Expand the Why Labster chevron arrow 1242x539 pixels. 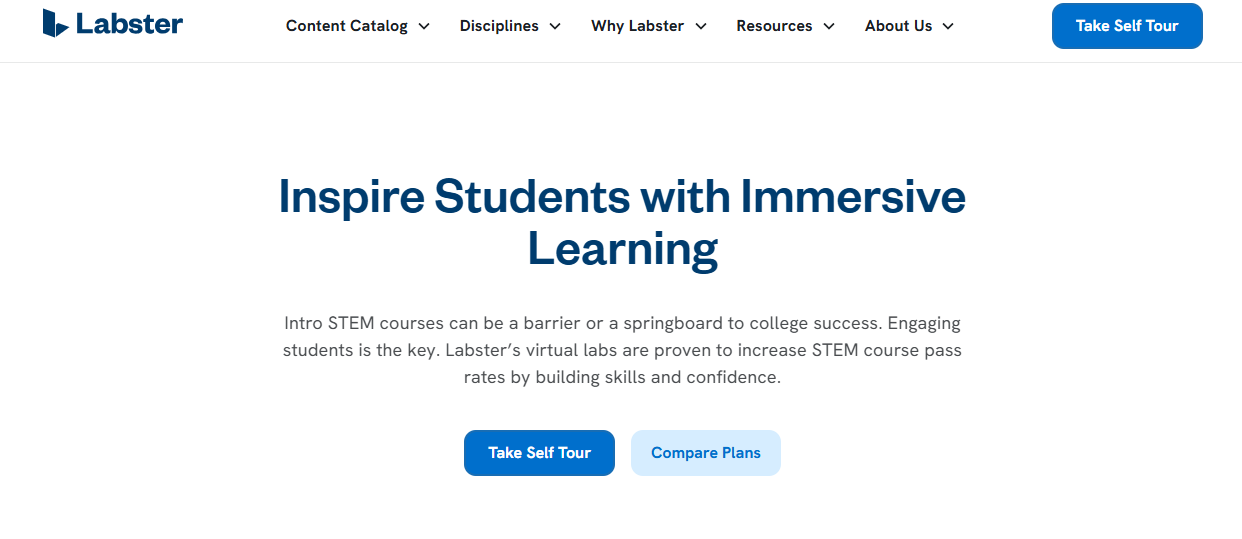(x=701, y=27)
